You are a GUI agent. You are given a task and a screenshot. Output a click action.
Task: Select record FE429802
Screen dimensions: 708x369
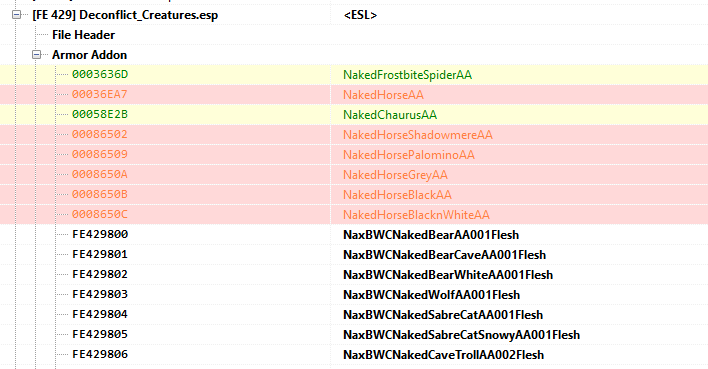(100, 274)
